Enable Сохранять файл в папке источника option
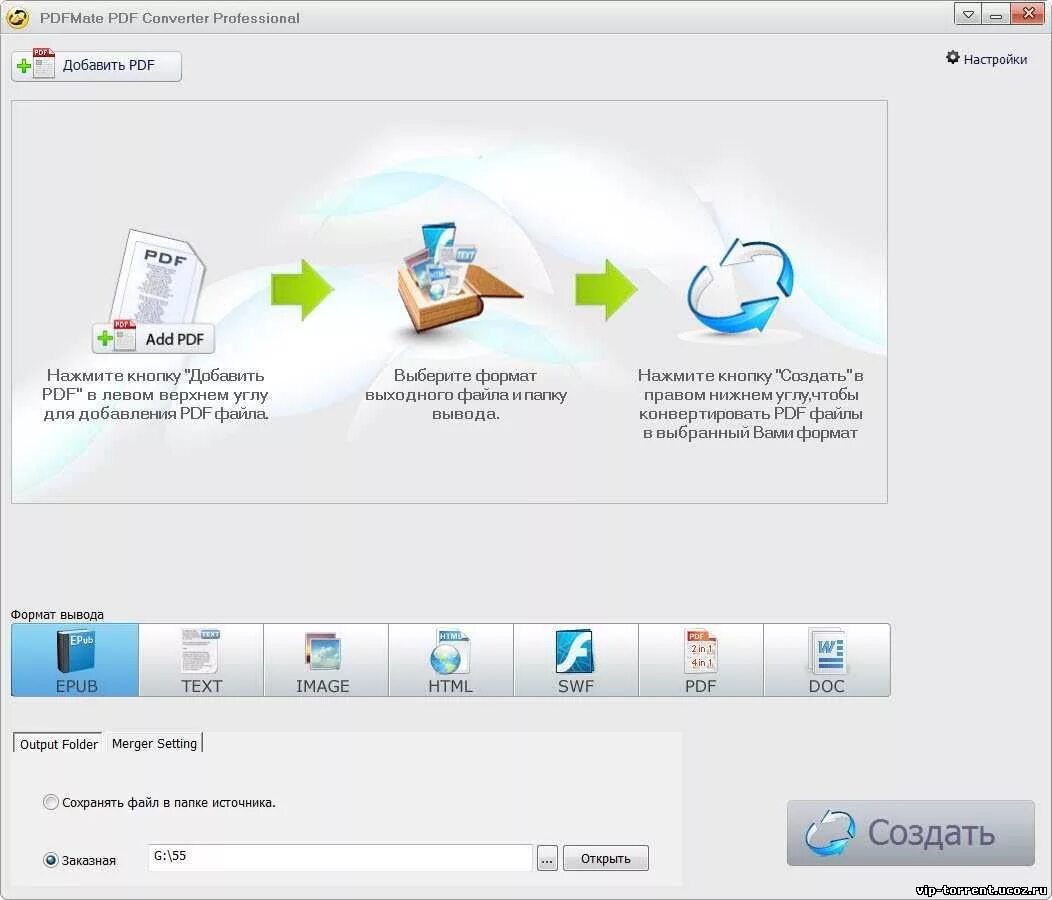1052x900 pixels. click(50, 802)
